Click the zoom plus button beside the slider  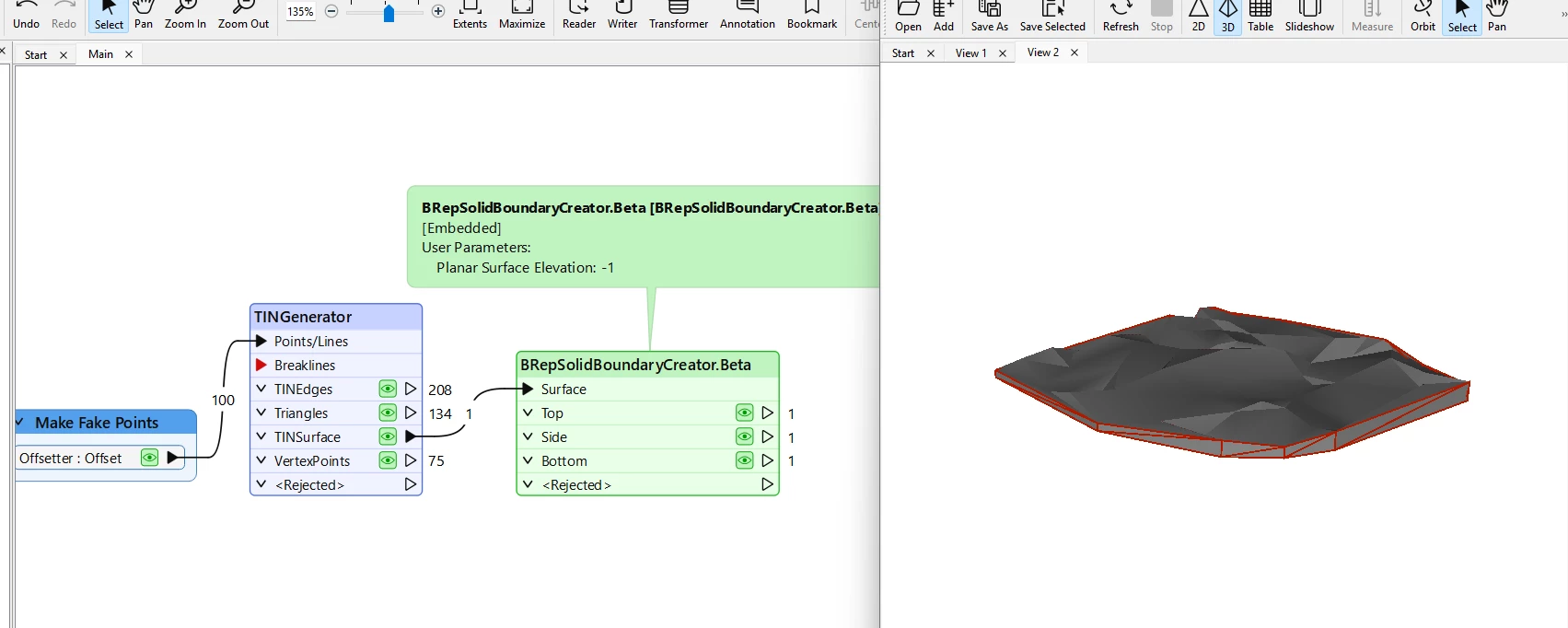pyautogui.click(x=438, y=11)
